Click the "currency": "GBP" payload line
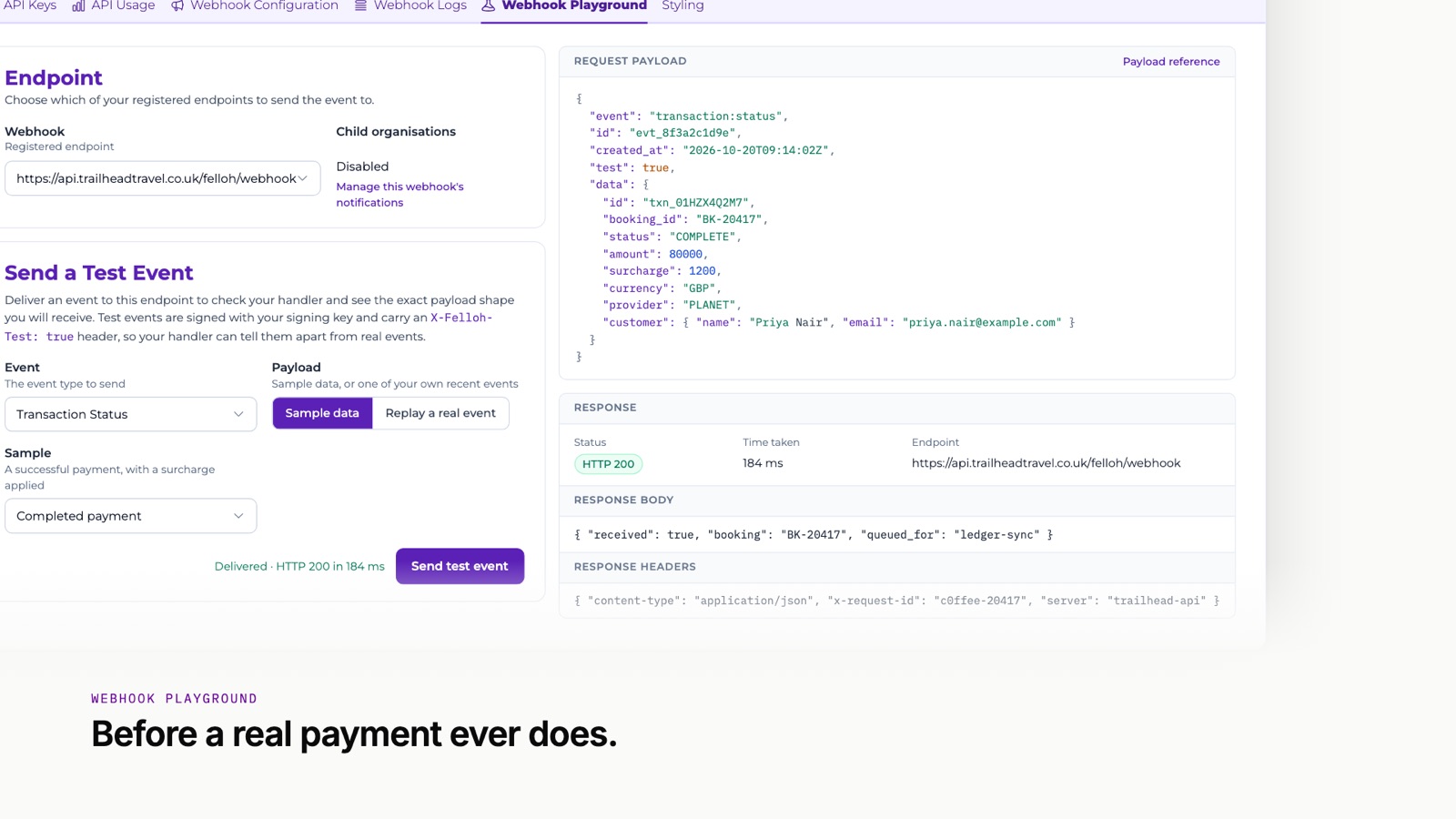The height and width of the screenshot is (819, 1456). (x=662, y=288)
